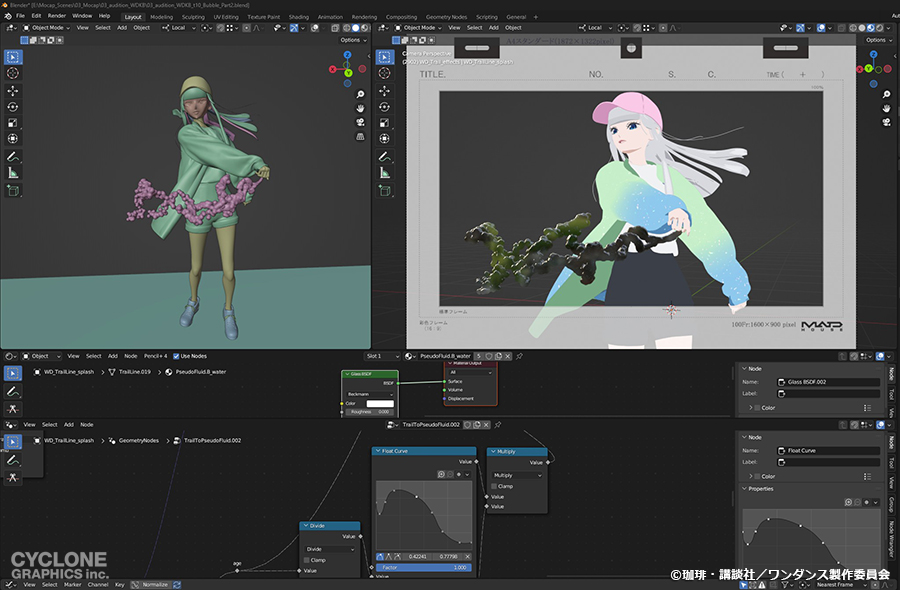Pin the PseudoFluid.B_water material node tree
900x590 pixels.
pyautogui.click(x=520, y=356)
